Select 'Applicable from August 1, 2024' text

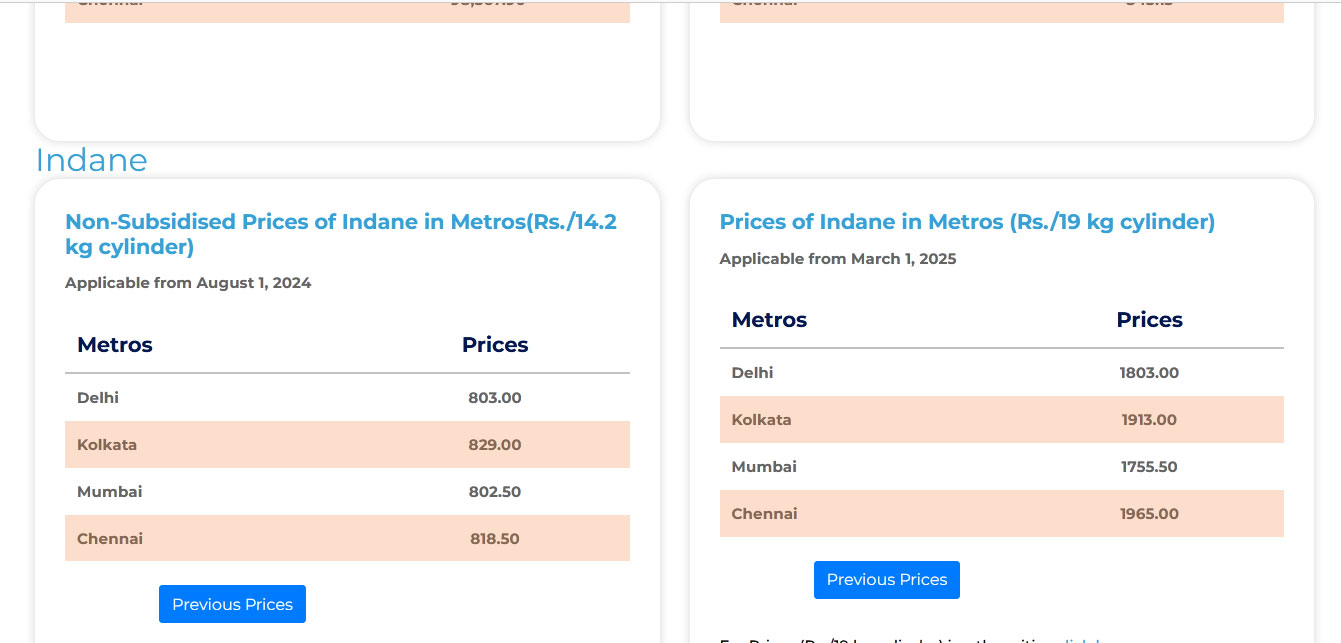click(188, 283)
